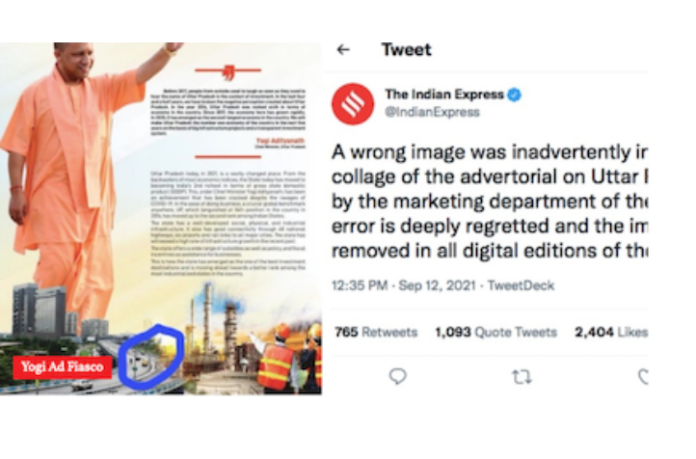Click the Yogi Adityanath signature name
Screen dimensions: 696x459
pyautogui.click(x=280, y=141)
